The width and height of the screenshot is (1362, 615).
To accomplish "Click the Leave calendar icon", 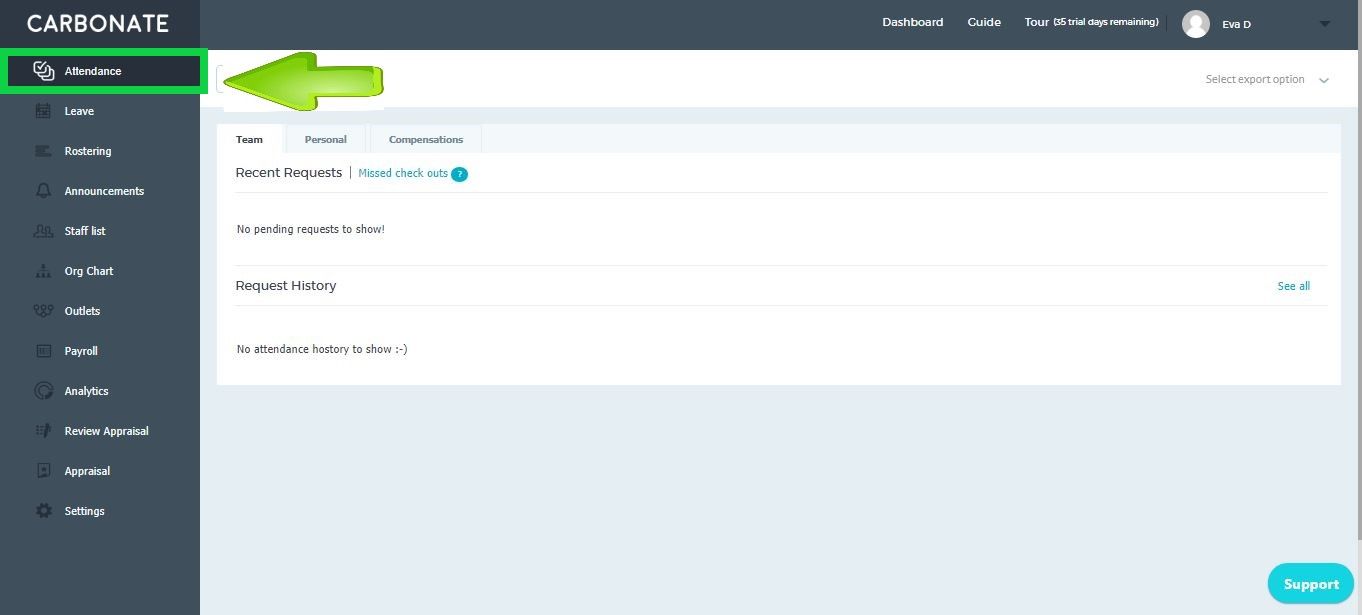I will (43, 111).
